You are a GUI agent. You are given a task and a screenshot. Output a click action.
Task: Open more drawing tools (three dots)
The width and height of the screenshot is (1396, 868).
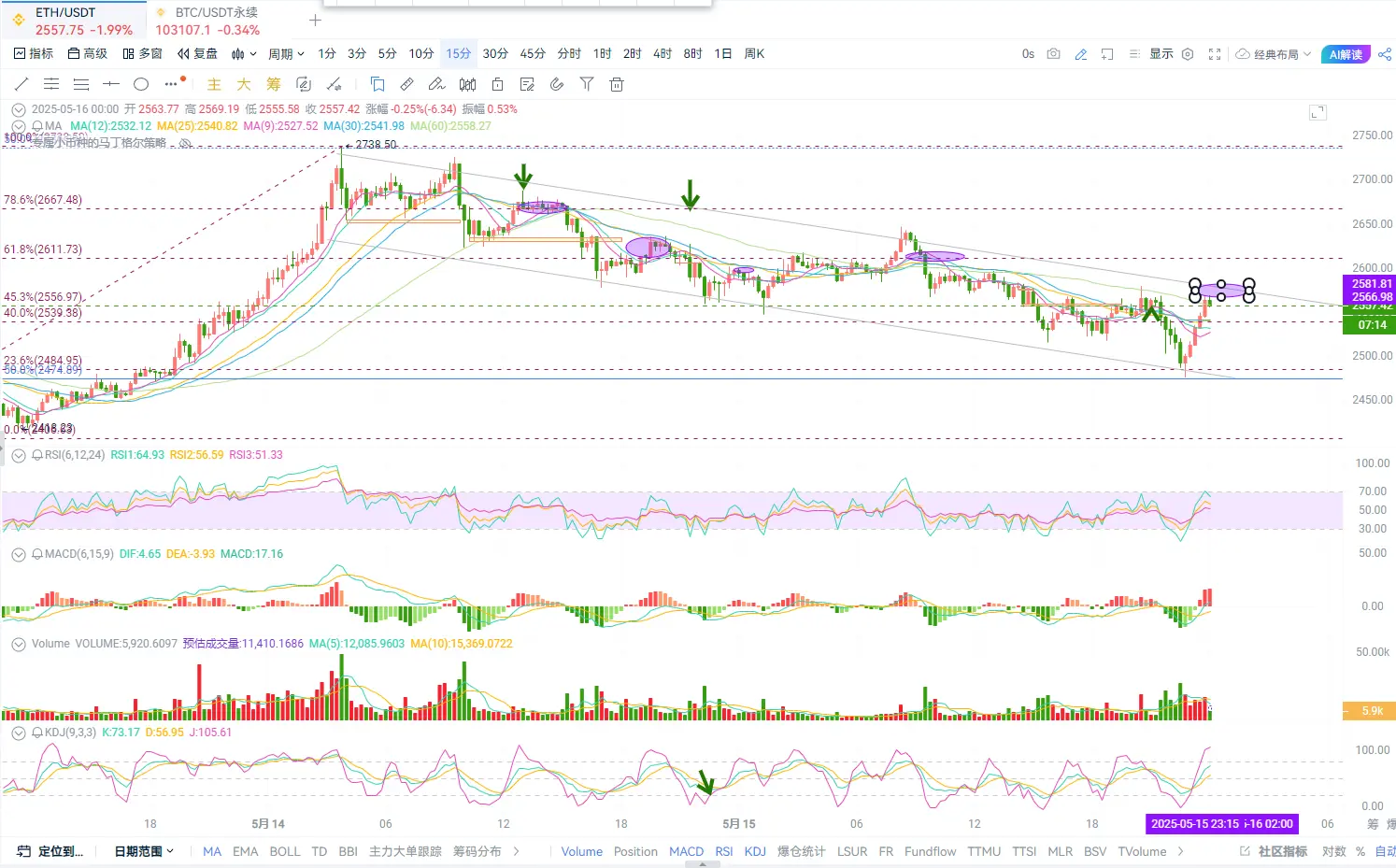click(x=171, y=84)
